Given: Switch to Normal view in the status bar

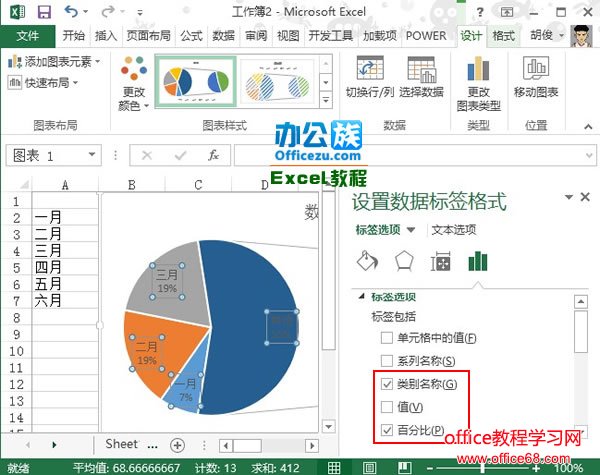Looking at the screenshot, I should click(334, 468).
